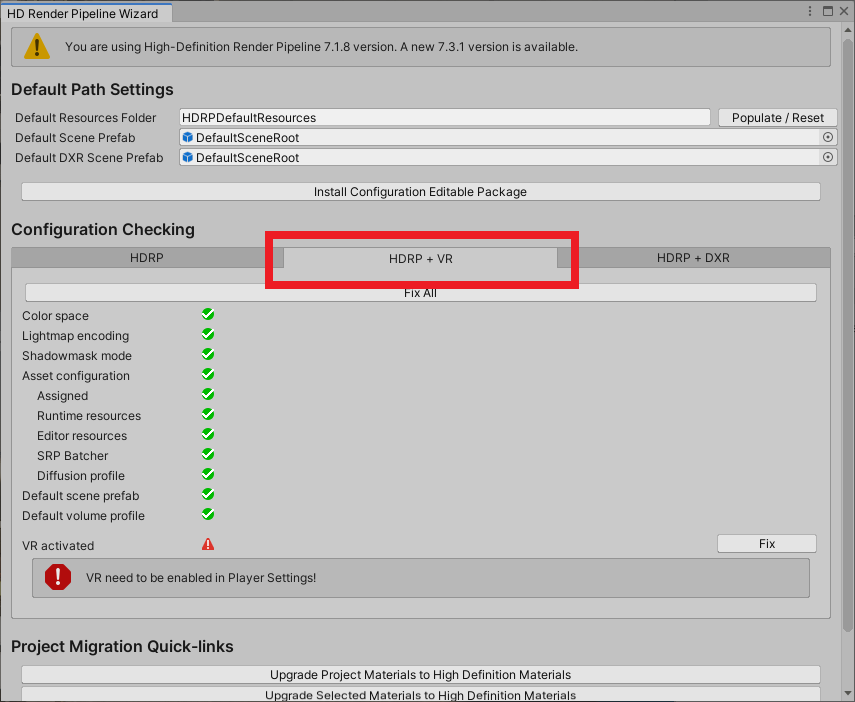Click the Lightmap encoding label

pyautogui.click(x=75, y=336)
